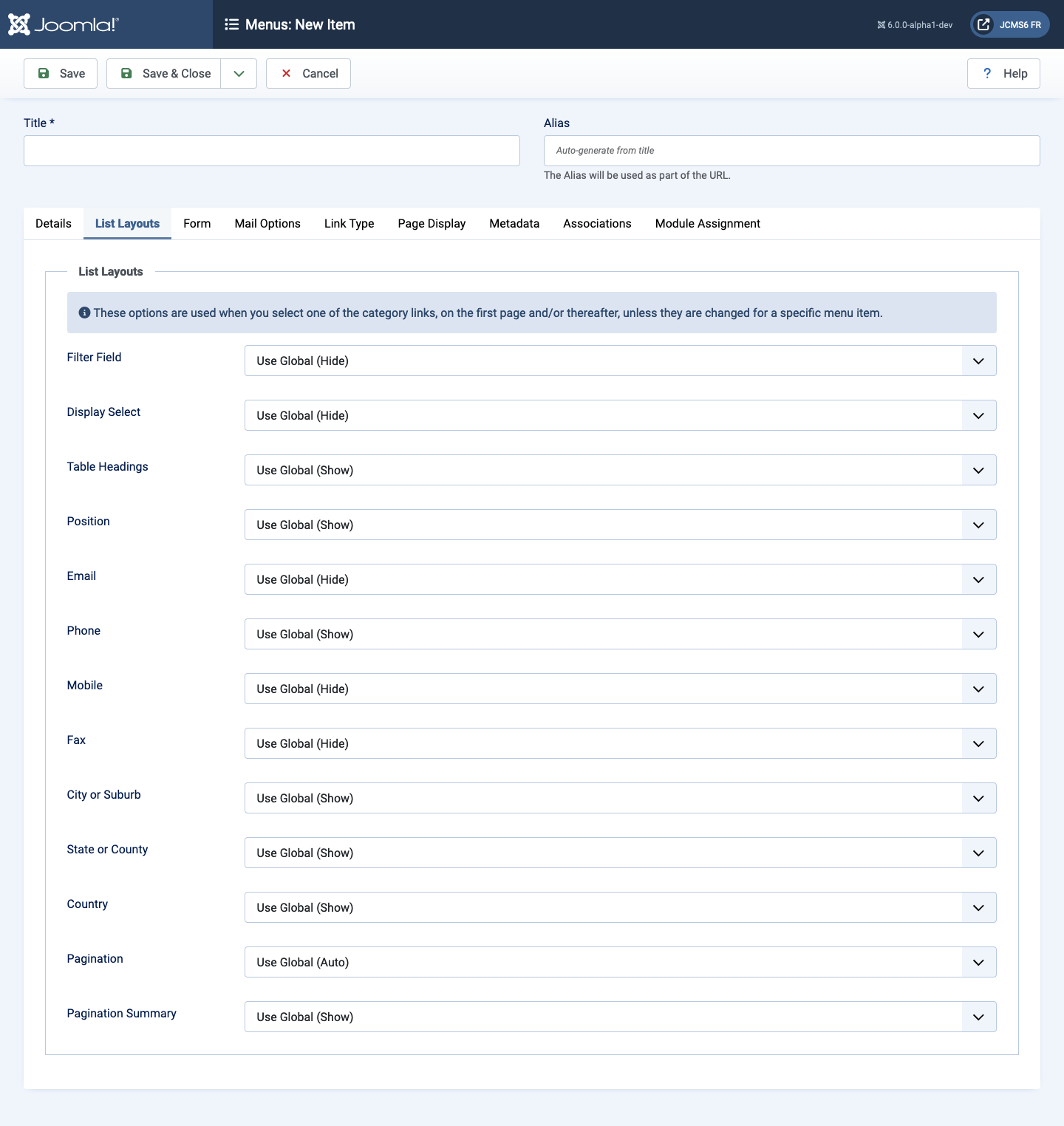Viewport: 1064px width, 1126px height.
Task: Click the List Layouts fieldset legend
Action: [x=111, y=271]
